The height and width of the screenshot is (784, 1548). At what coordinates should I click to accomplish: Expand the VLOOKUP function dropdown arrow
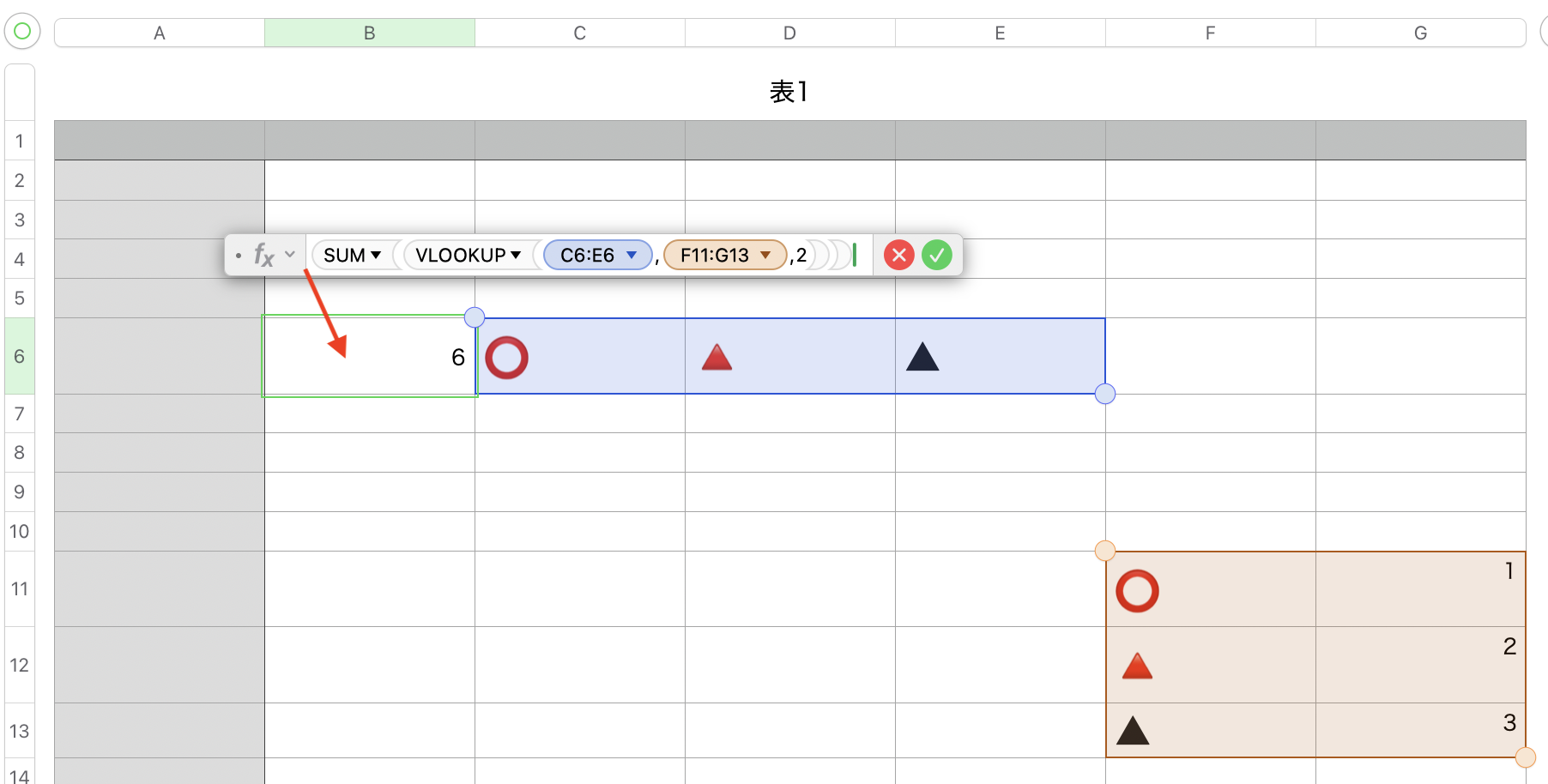click(x=516, y=255)
